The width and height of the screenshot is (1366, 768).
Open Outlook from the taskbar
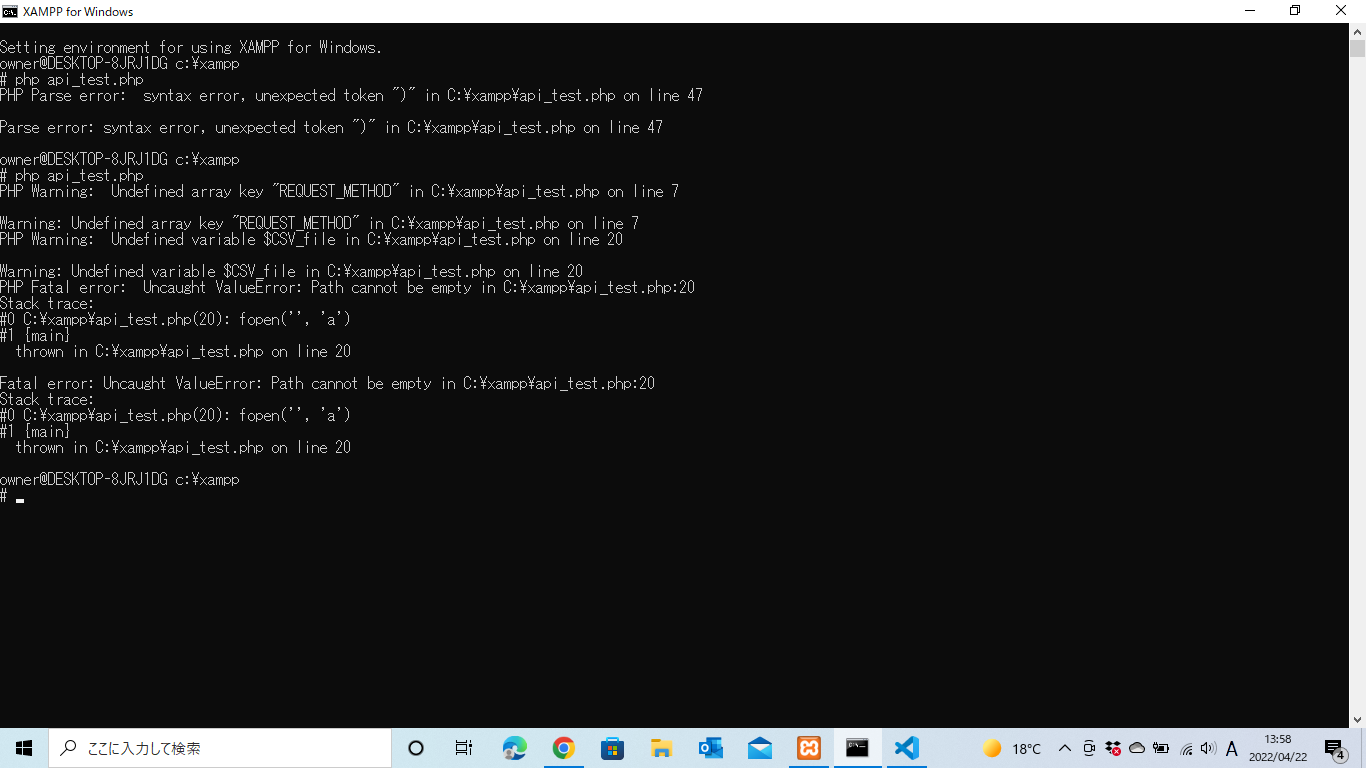[x=710, y=748]
